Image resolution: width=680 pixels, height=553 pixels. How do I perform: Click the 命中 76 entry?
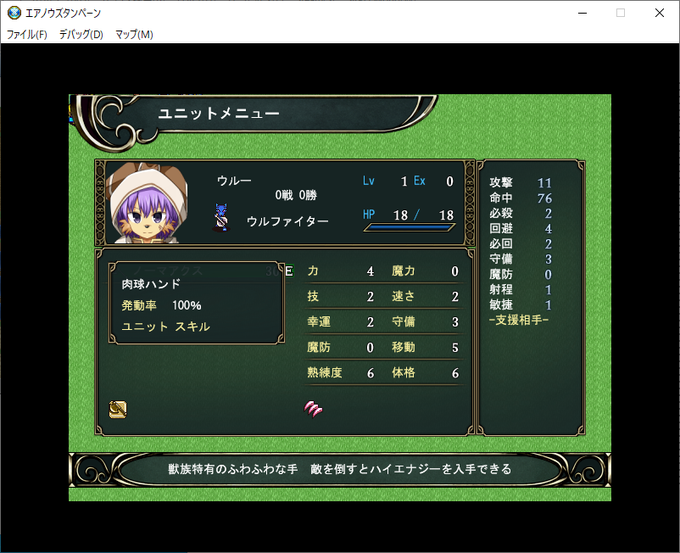point(520,198)
